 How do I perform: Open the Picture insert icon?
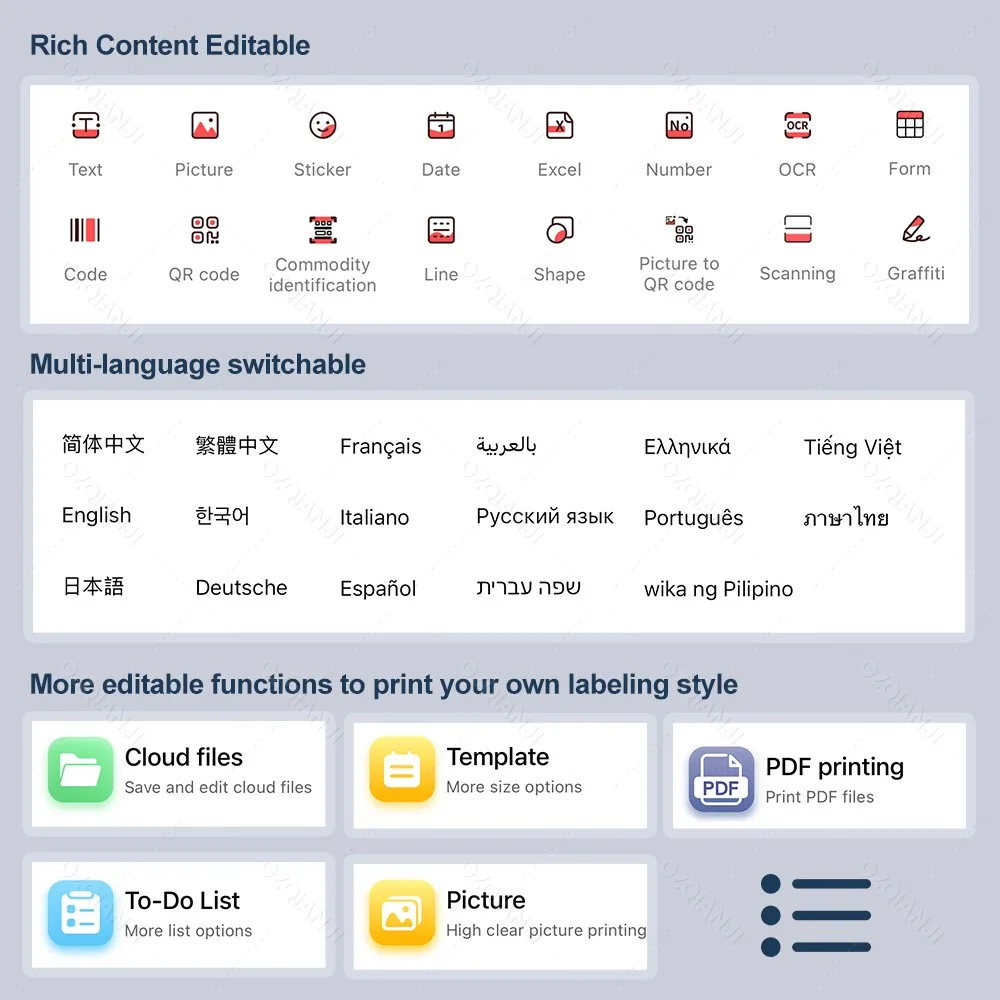(x=204, y=125)
